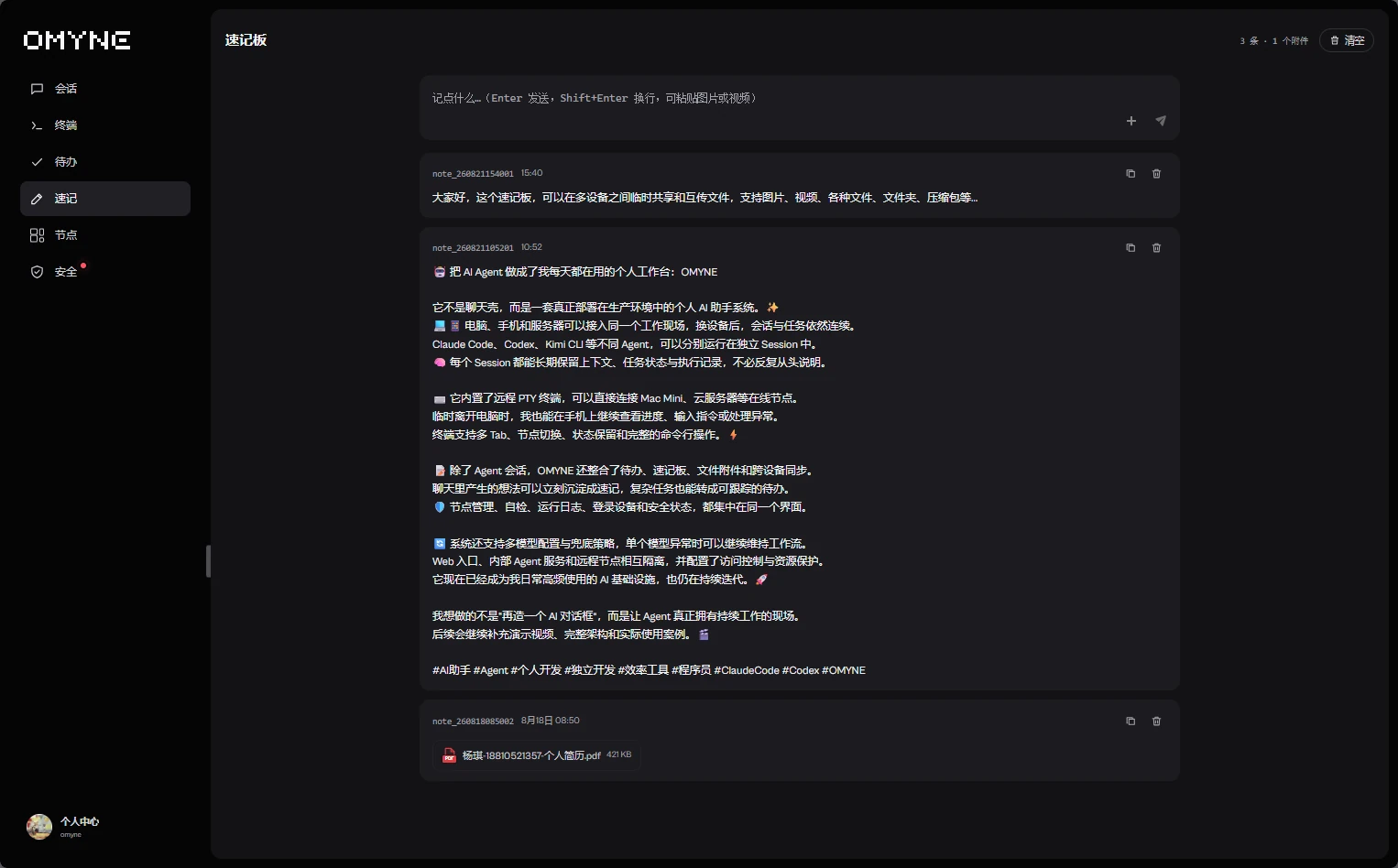Delete the note_260821105201 note

(1156, 248)
